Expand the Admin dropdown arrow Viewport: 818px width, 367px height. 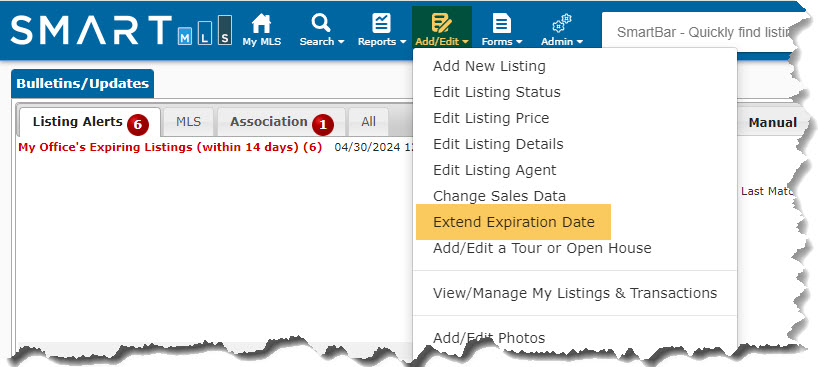[x=580, y=42]
